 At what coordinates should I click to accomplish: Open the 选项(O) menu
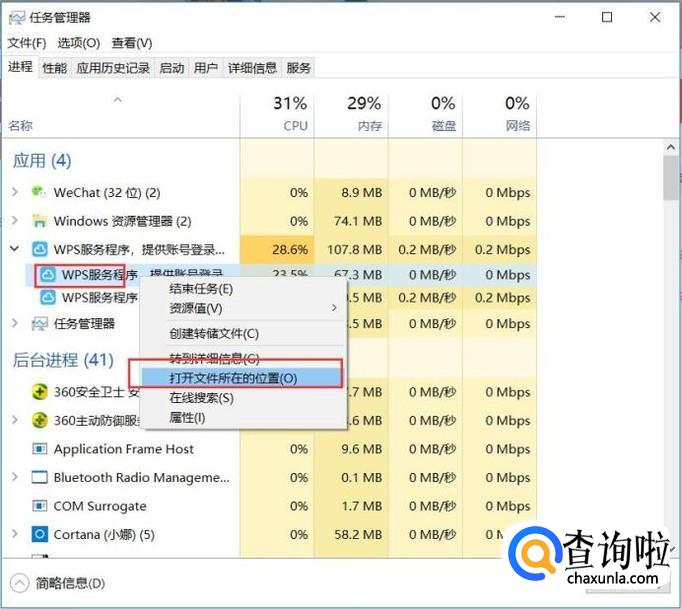tap(79, 43)
